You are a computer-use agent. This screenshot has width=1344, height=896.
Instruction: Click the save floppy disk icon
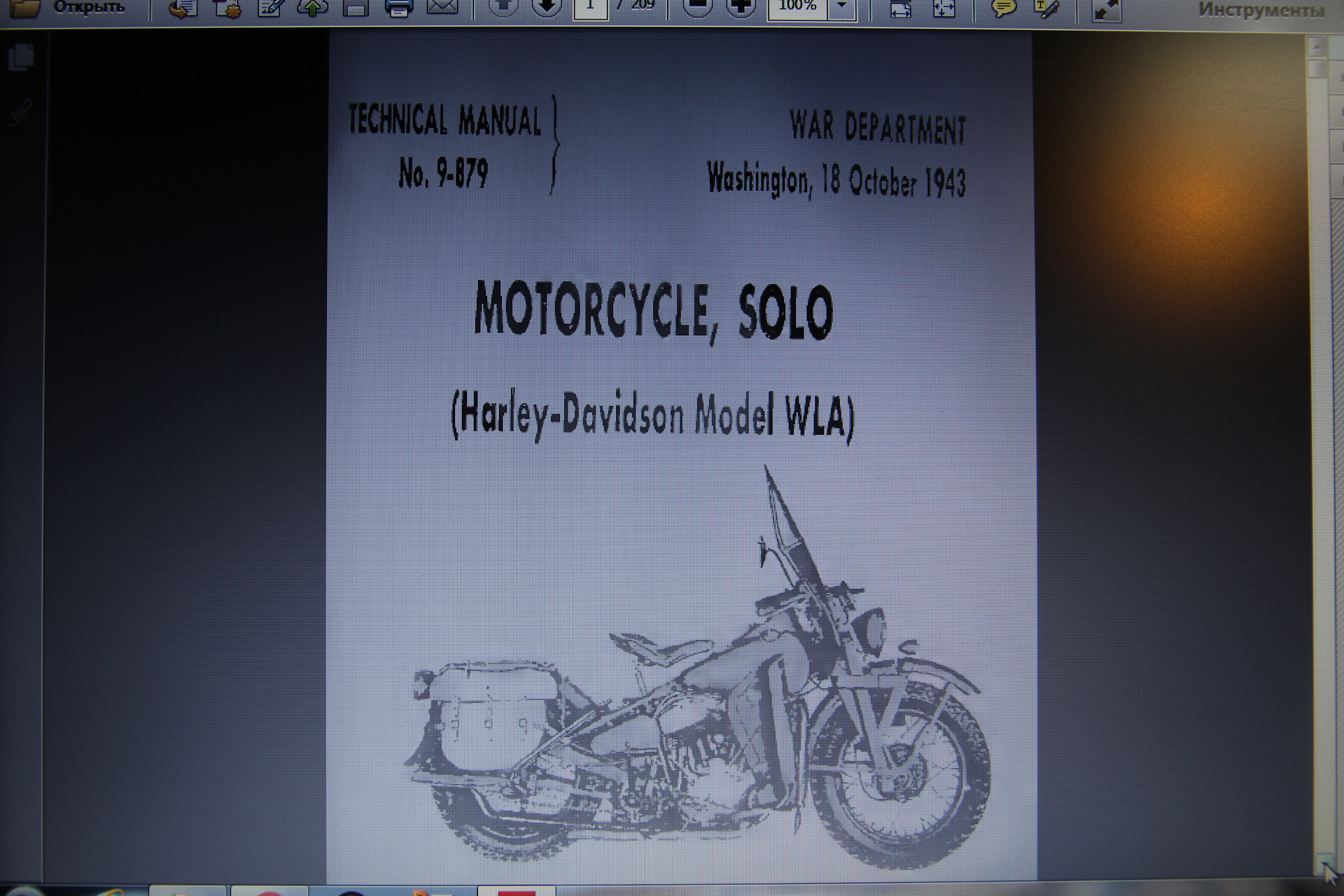pyautogui.click(x=356, y=8)
